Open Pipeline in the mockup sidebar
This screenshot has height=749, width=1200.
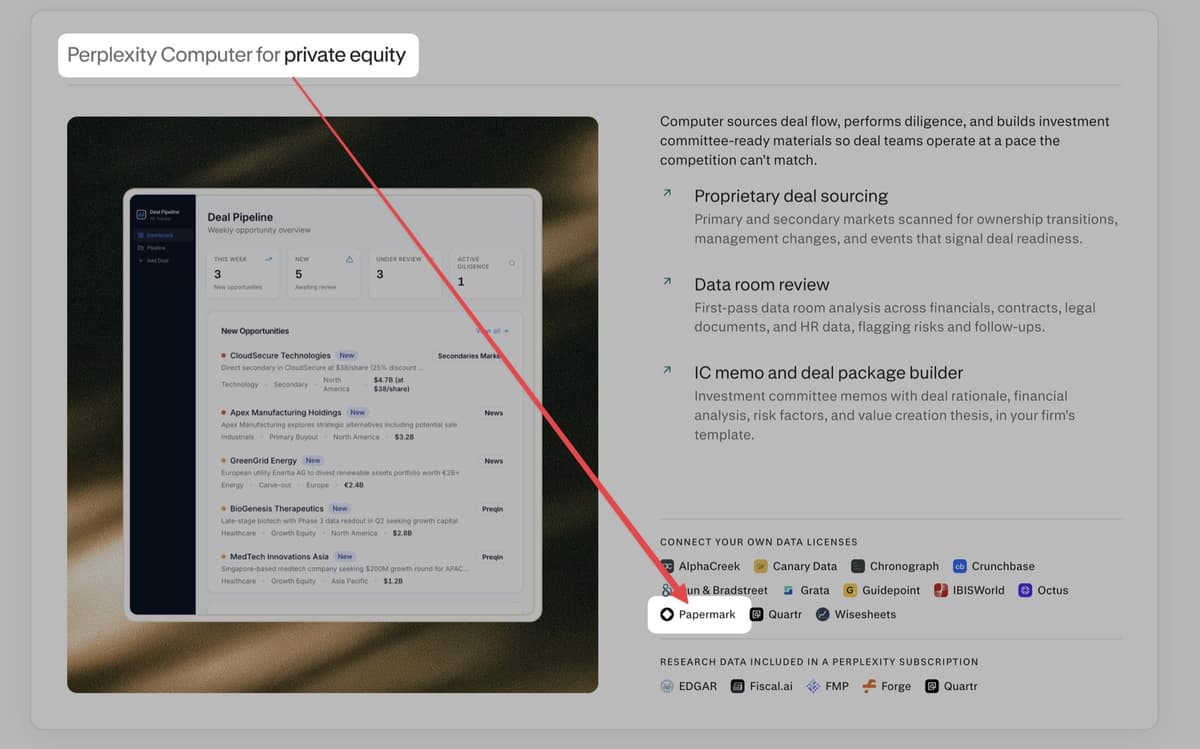(x=156, y=247)
